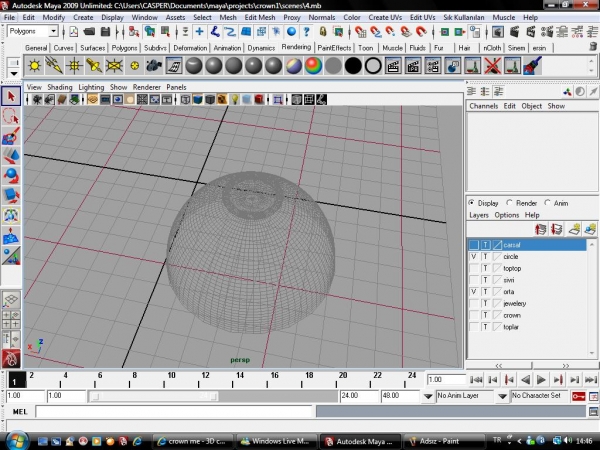Screen dimensions: 600x450
Task: Click the MEL command line input field
Action: click(174, 412)
